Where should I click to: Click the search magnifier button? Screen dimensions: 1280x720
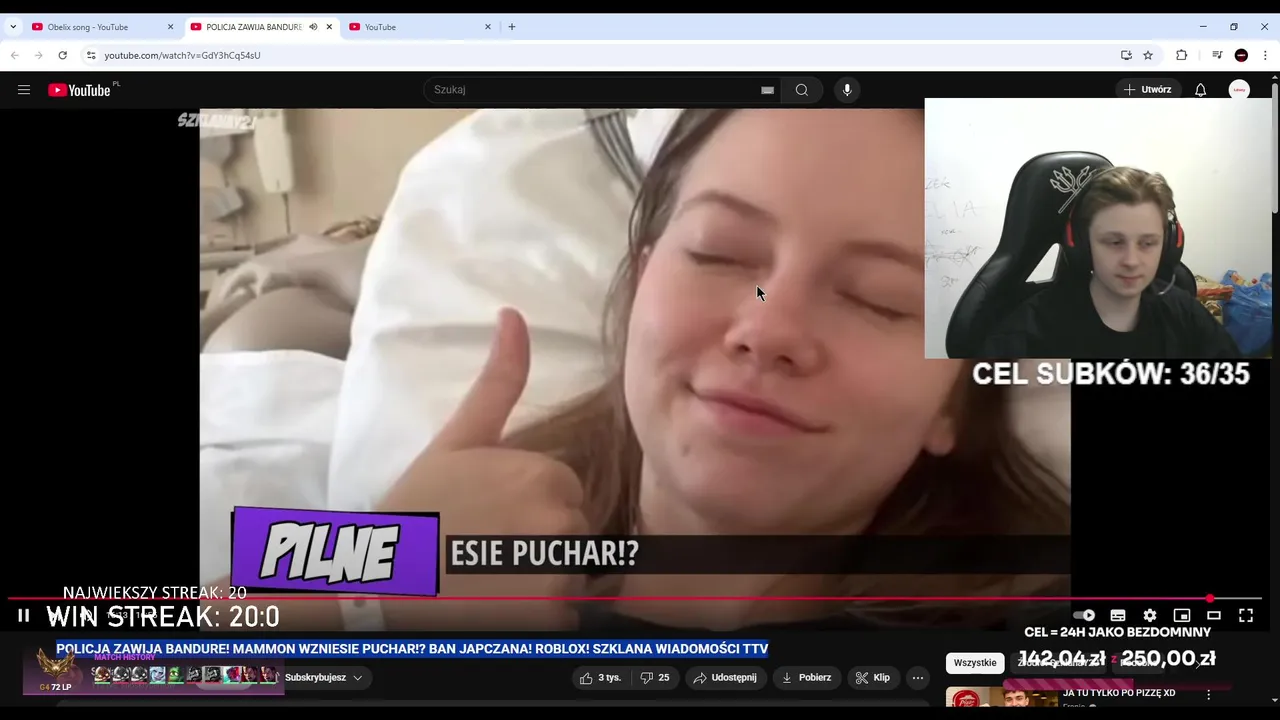coord(802,90)
